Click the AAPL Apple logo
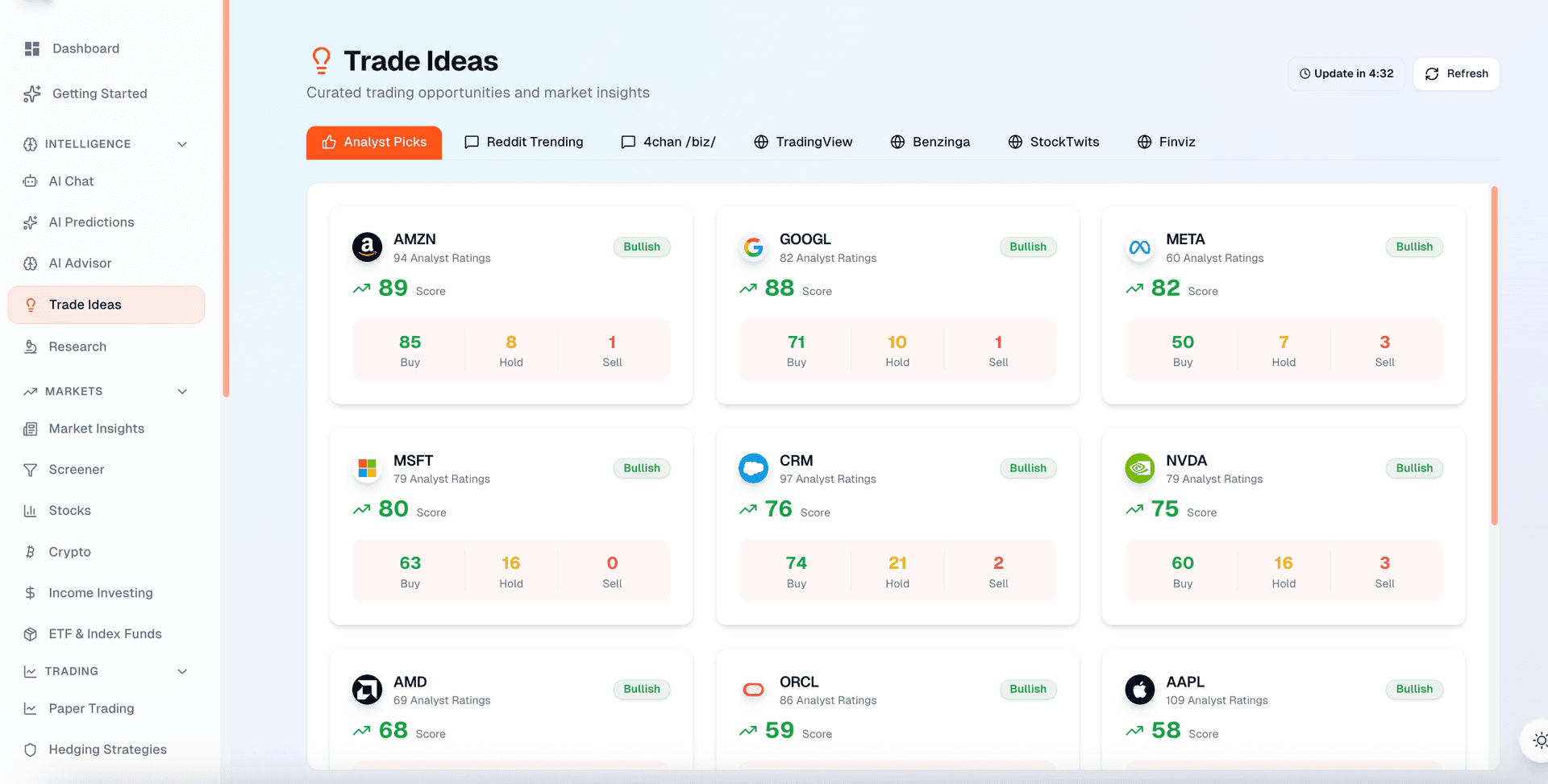The height and width of the screenshot is (784, 1548). (1140, 690)
